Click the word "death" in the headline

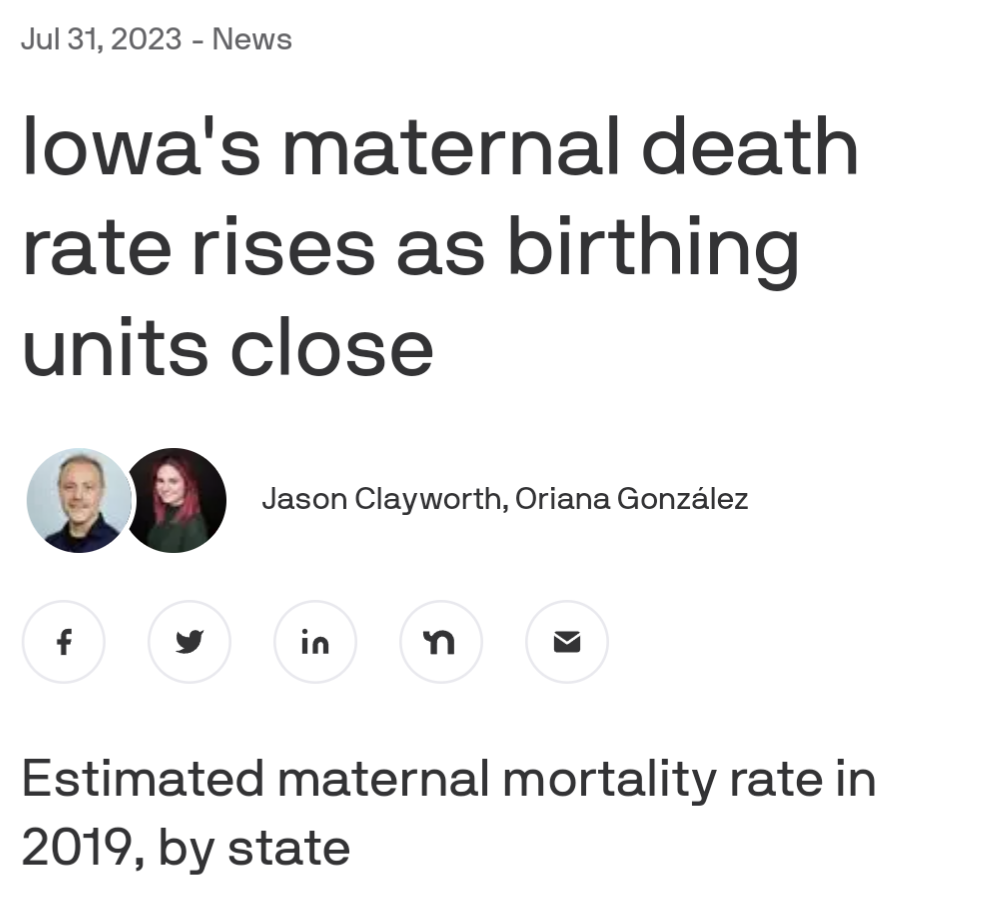pos(748,147)
